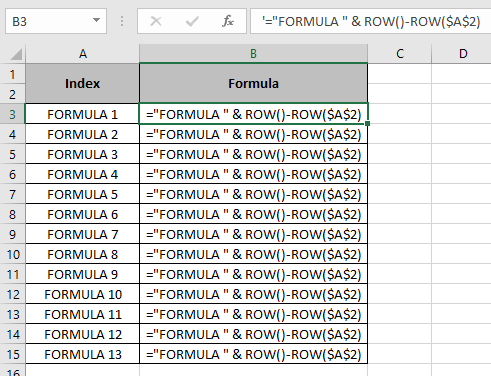This screenshot has height=376, width=491.
Task: Select column D header
Action: coord(463,54)
